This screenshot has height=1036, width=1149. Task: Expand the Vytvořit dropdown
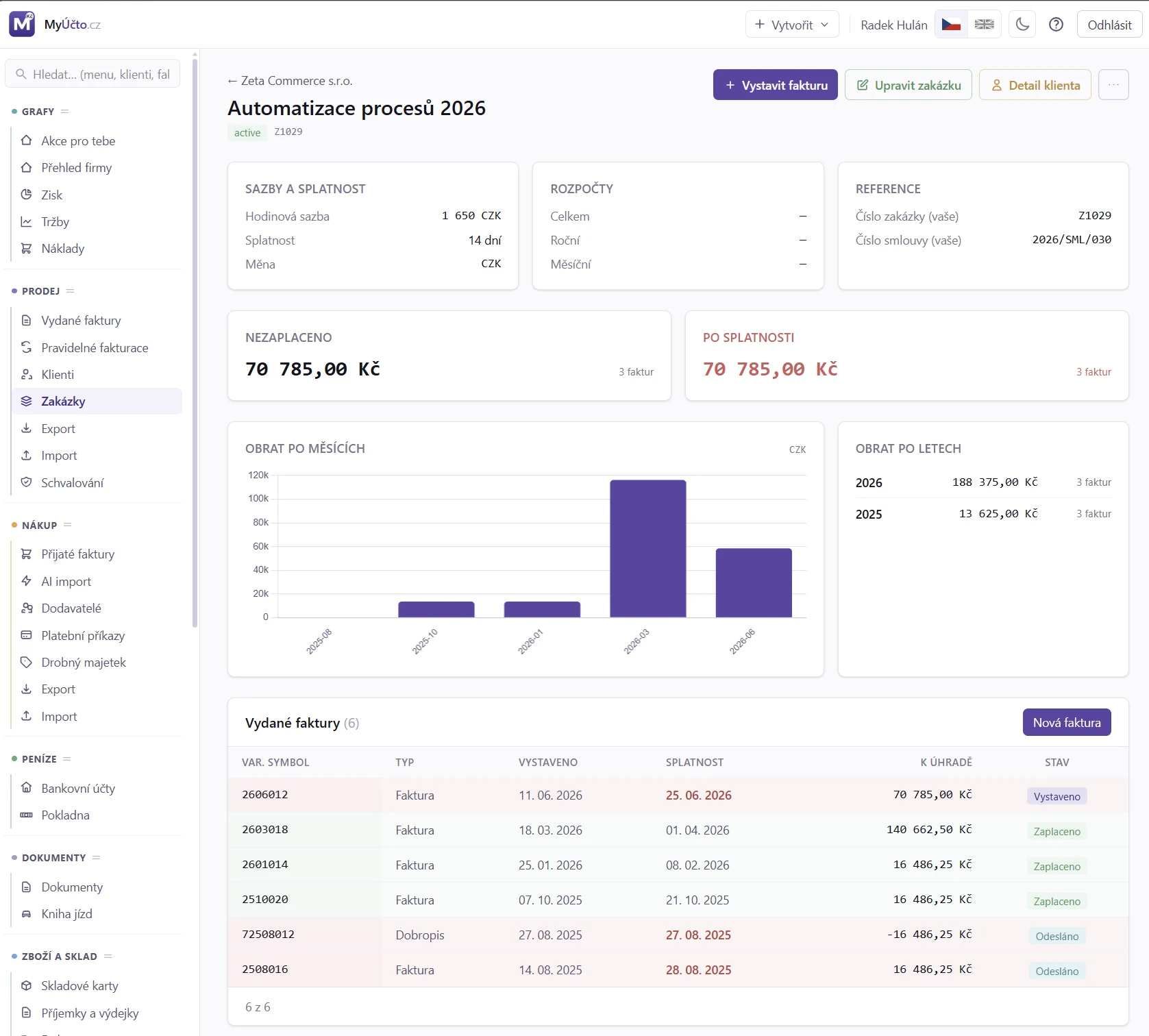pyautogui.click(x=792, y=25)
